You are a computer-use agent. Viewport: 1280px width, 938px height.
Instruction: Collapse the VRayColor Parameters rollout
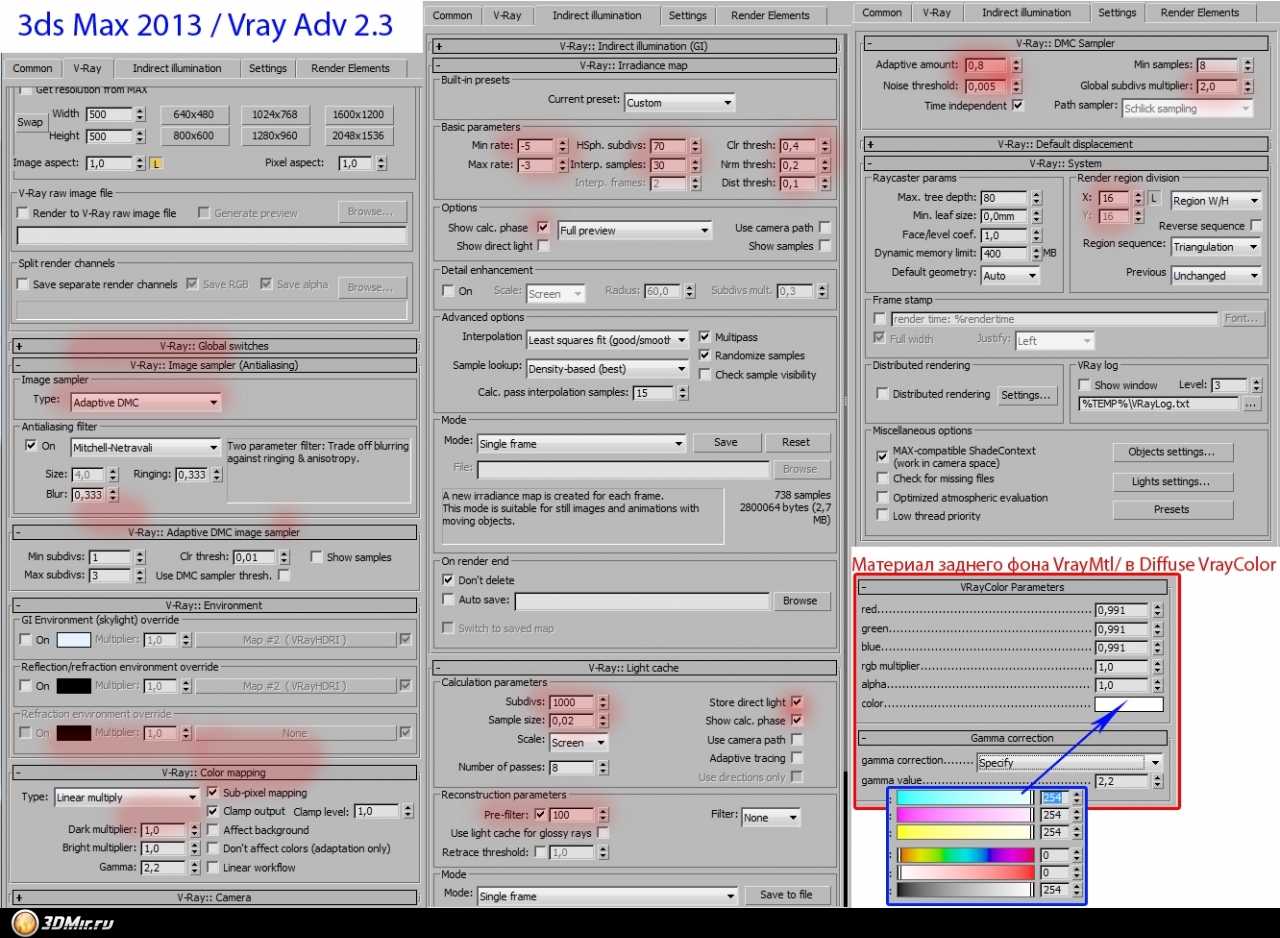pos(1013,587)
